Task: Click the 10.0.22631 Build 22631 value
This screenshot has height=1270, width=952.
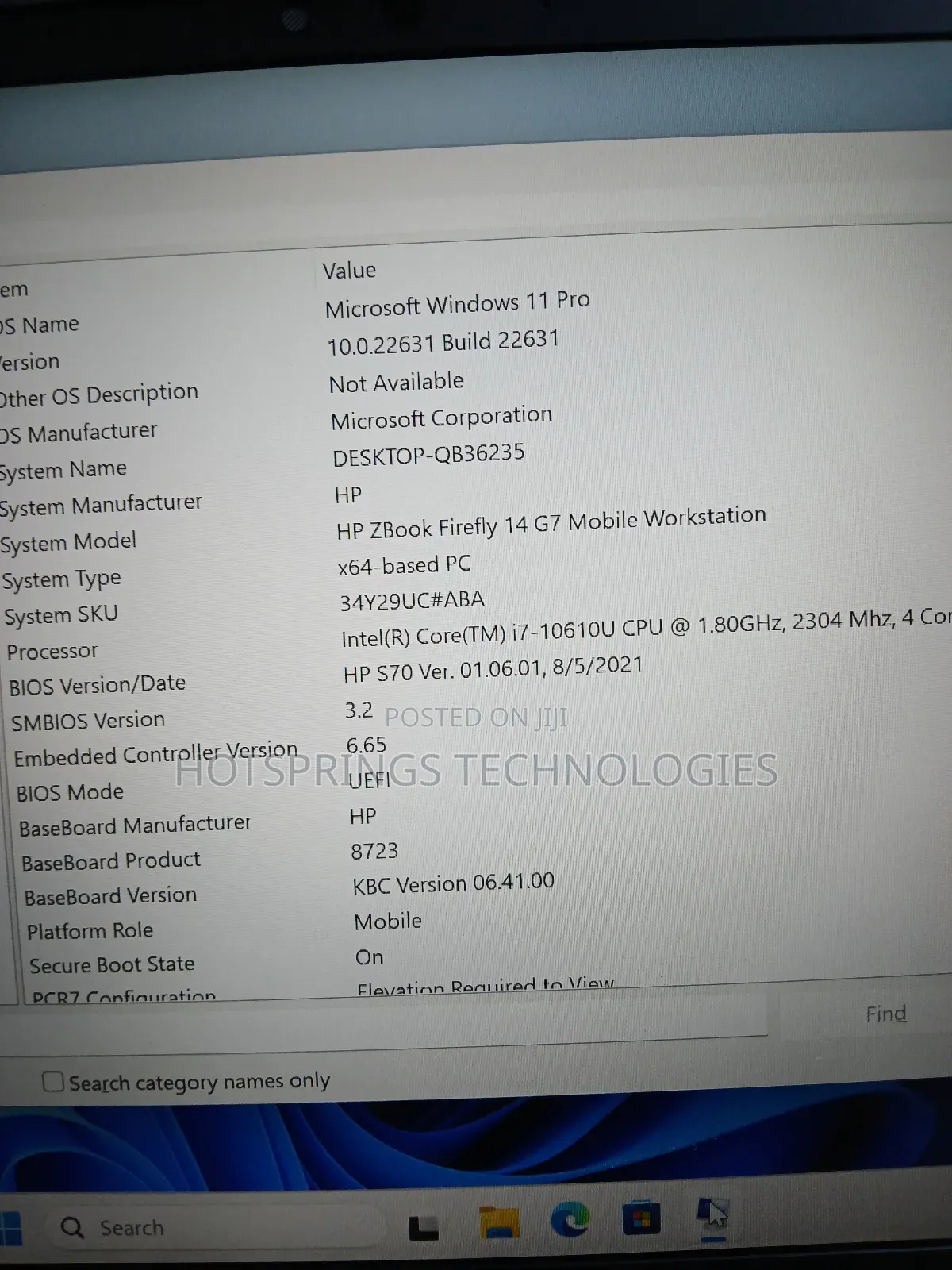Action: (443, 343)
